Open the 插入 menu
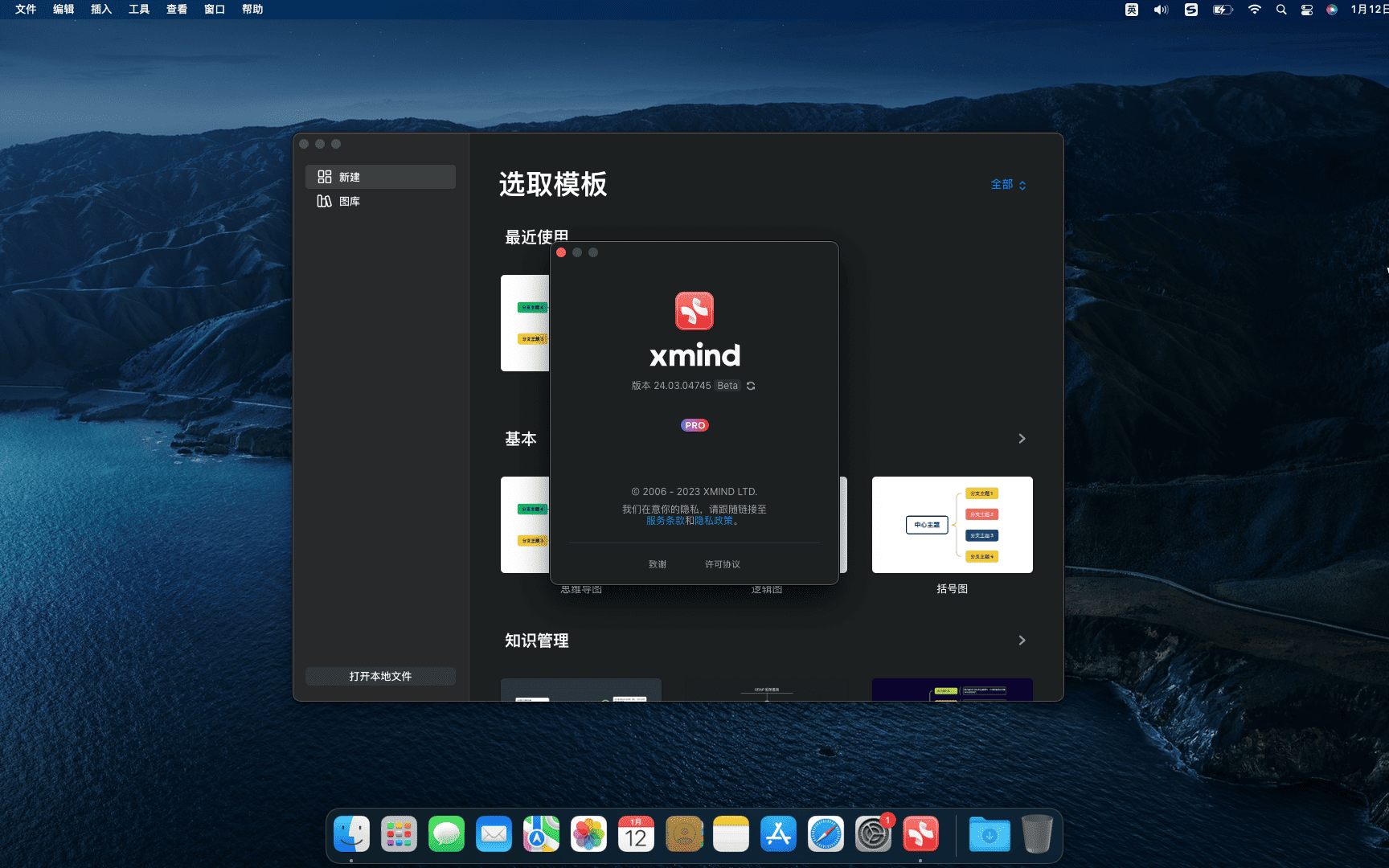This screenshot has height=868, width=1389. (x=101, y=10)
